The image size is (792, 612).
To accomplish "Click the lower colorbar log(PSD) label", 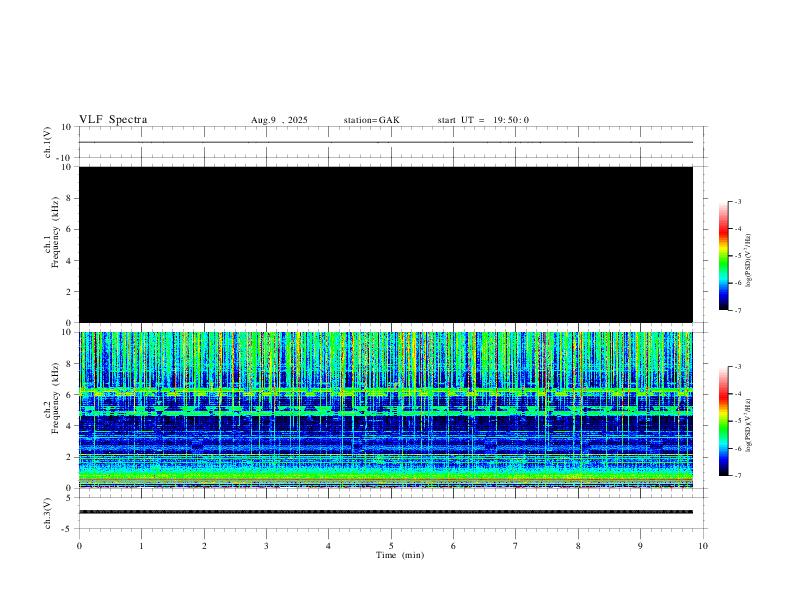I will pyautogui.click(x=748, y=421).
